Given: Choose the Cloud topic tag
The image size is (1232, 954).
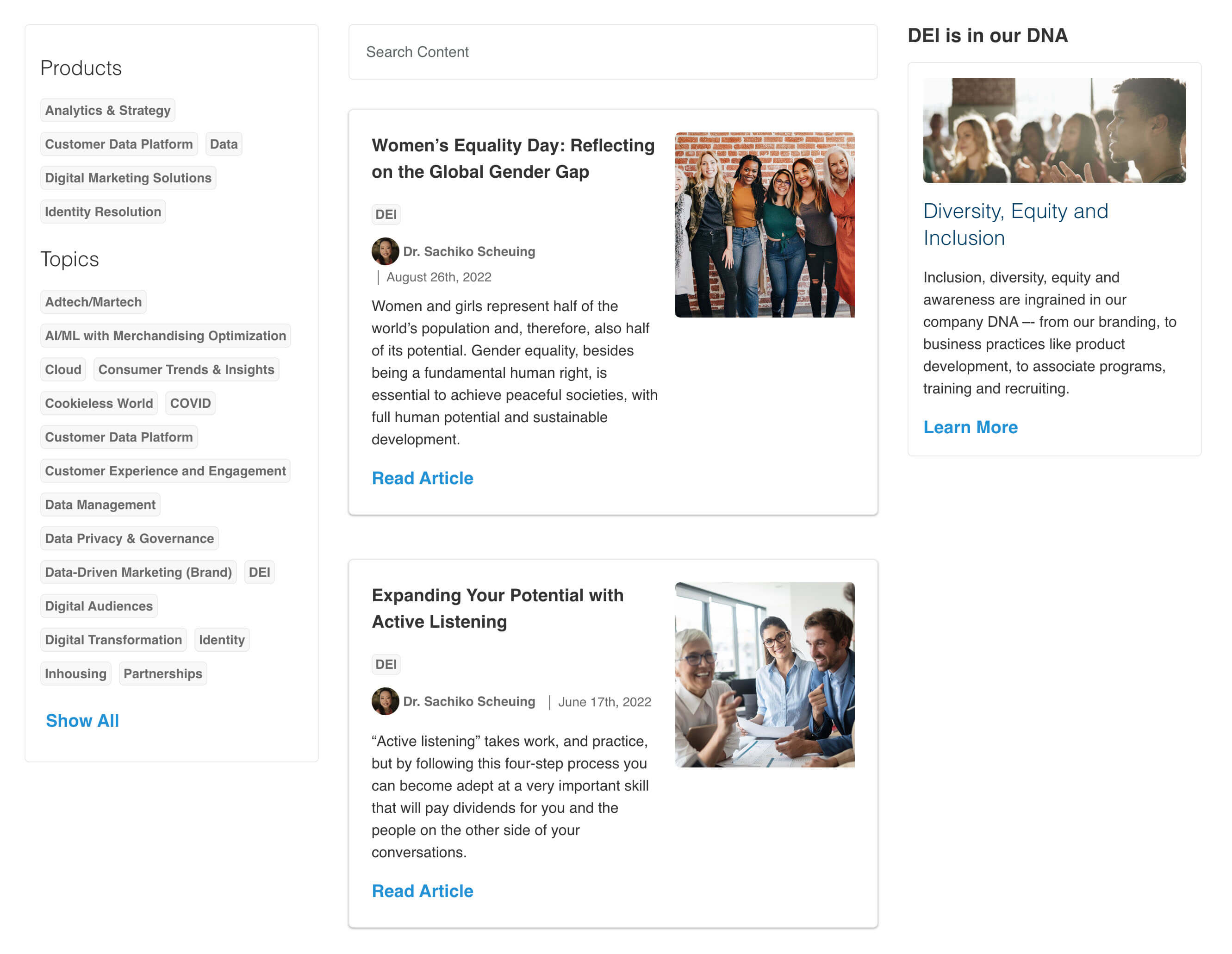Looking at the screenshot, I should 63,370.
